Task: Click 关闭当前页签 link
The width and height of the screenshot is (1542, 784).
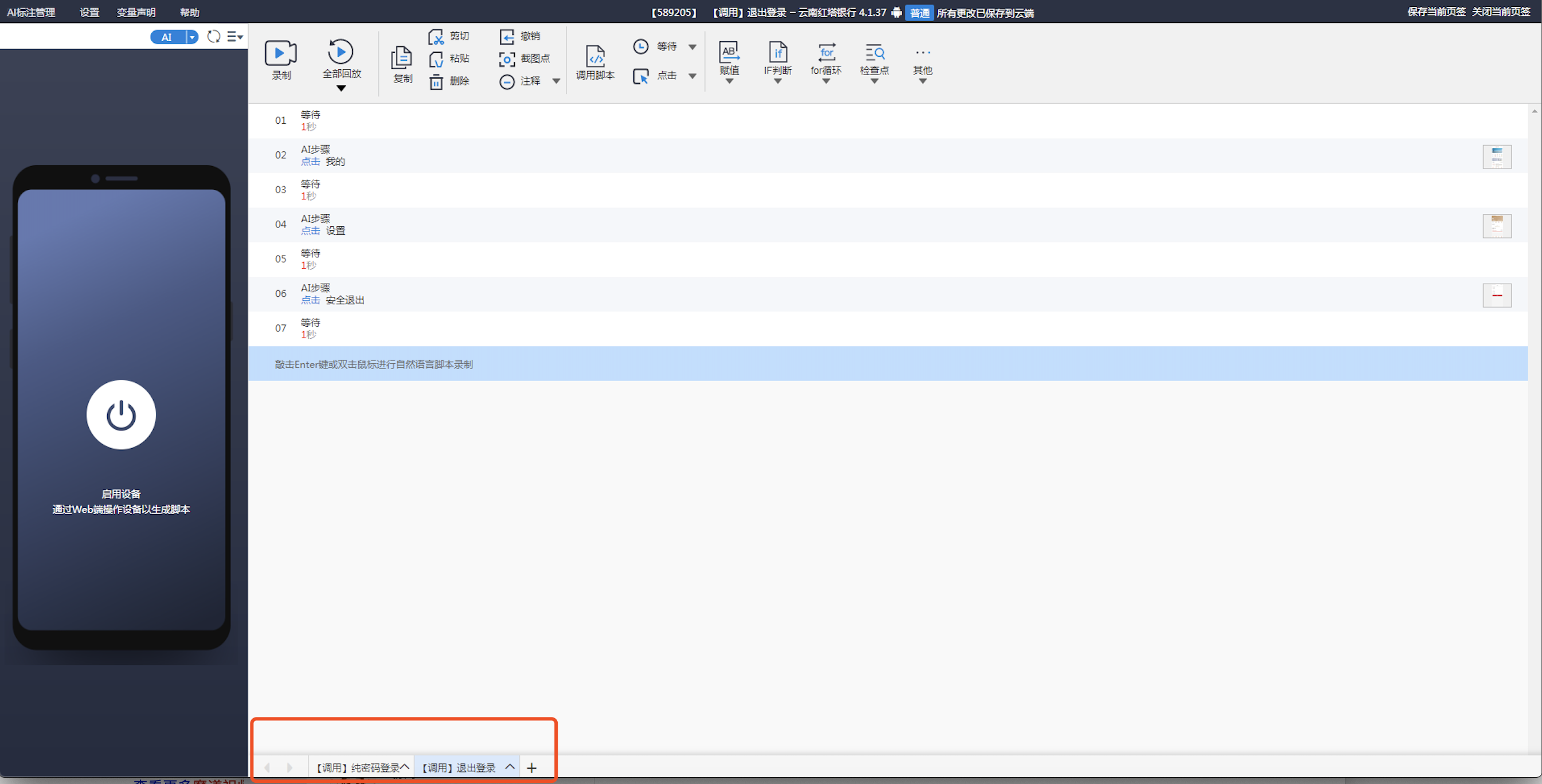Action: coord(1501,12)
